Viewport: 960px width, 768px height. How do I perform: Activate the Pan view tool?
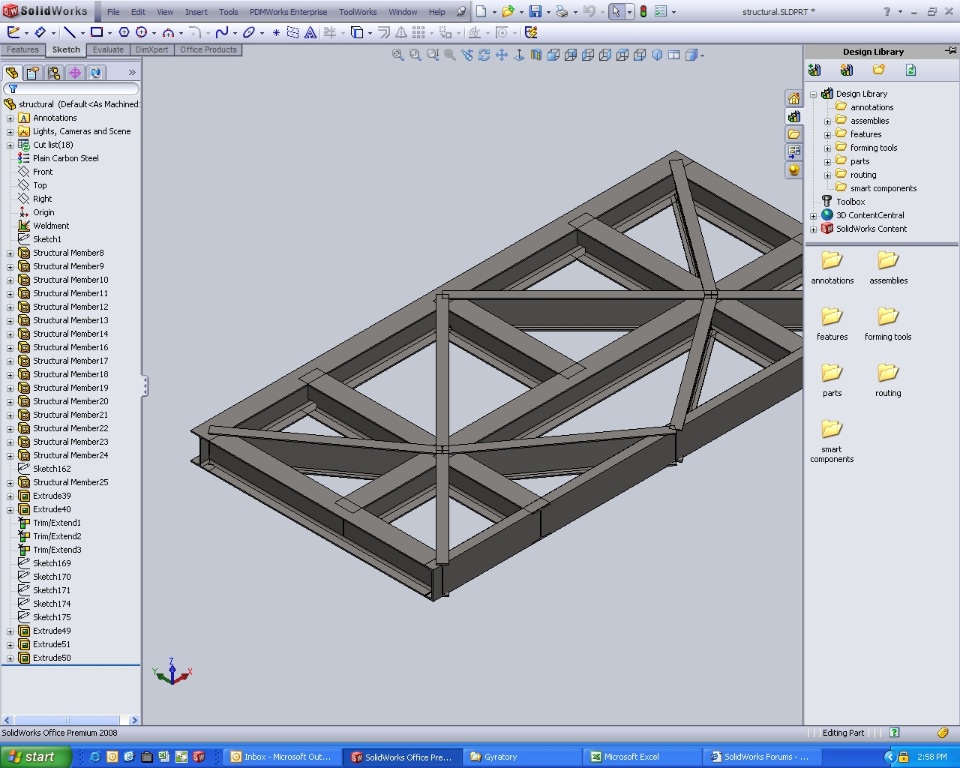coord(501,55)
